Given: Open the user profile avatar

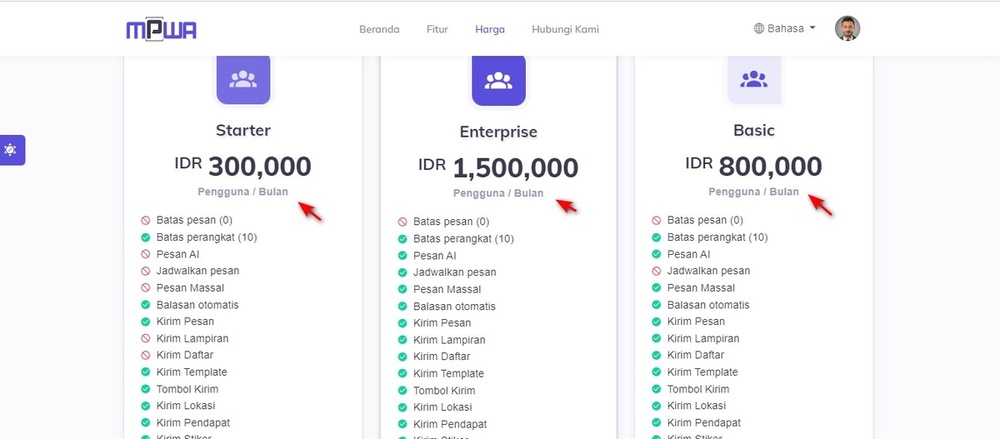Looking at the screenshot, I should [x=848, y=29].
